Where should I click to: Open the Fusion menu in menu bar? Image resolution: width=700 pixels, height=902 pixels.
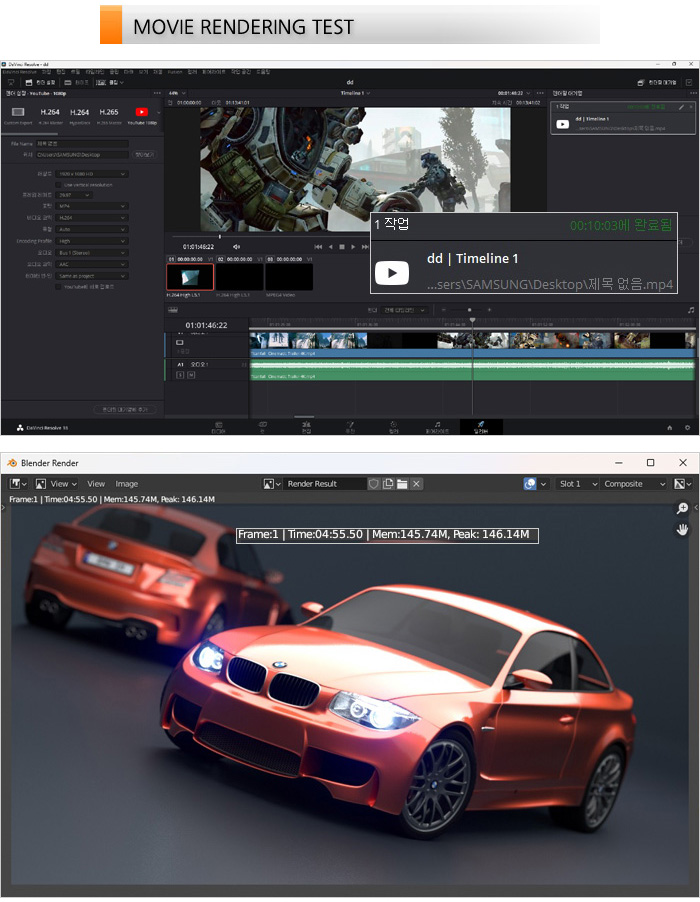click(174, 72)
